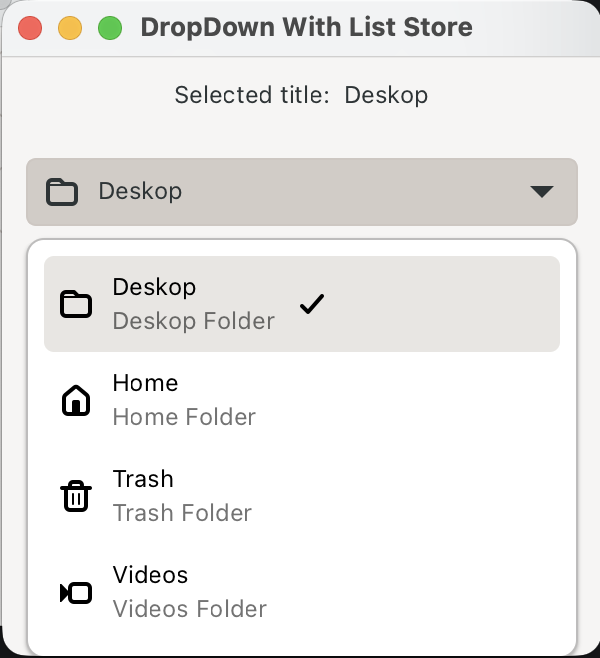The width and height of the screenshot is (600, 658).
Task: Maximize the window with the green button
Action: 110,27
